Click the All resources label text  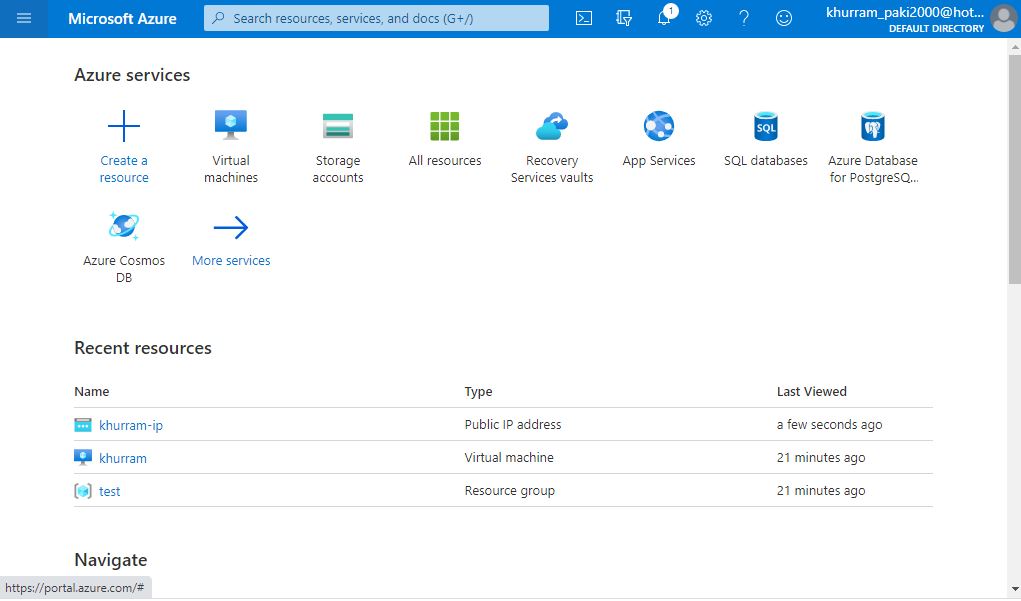(445, 161)
